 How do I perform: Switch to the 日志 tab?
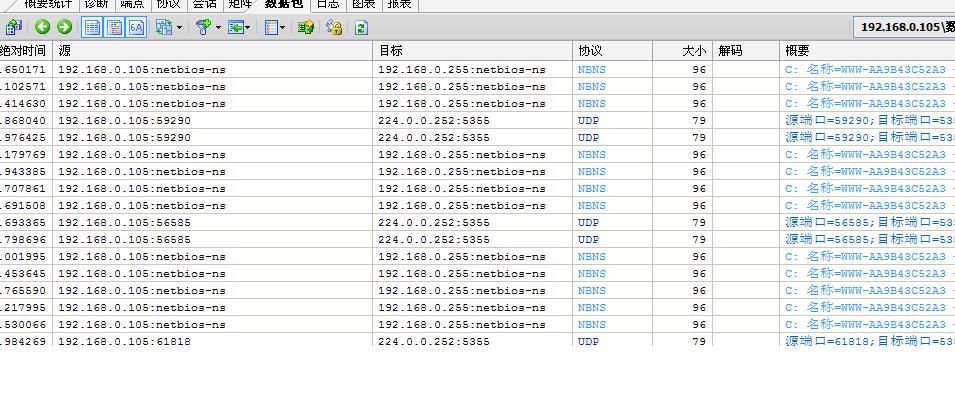(328, 4)
